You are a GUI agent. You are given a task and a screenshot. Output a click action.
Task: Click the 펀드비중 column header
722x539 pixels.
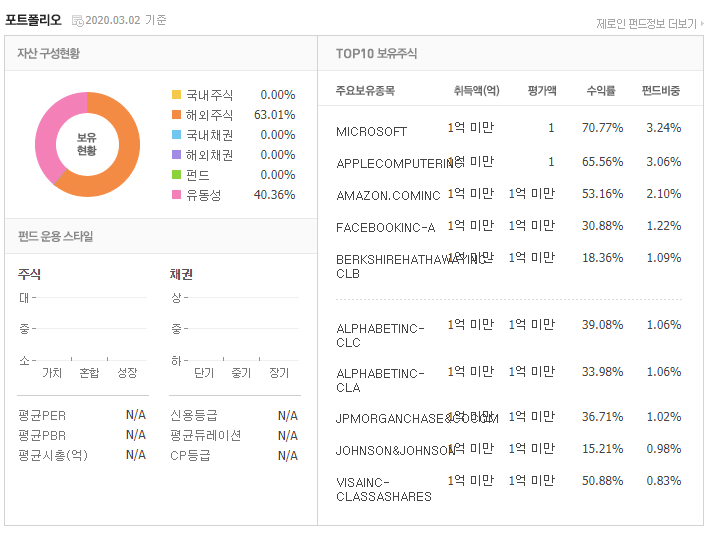click(x=661, y=91)
